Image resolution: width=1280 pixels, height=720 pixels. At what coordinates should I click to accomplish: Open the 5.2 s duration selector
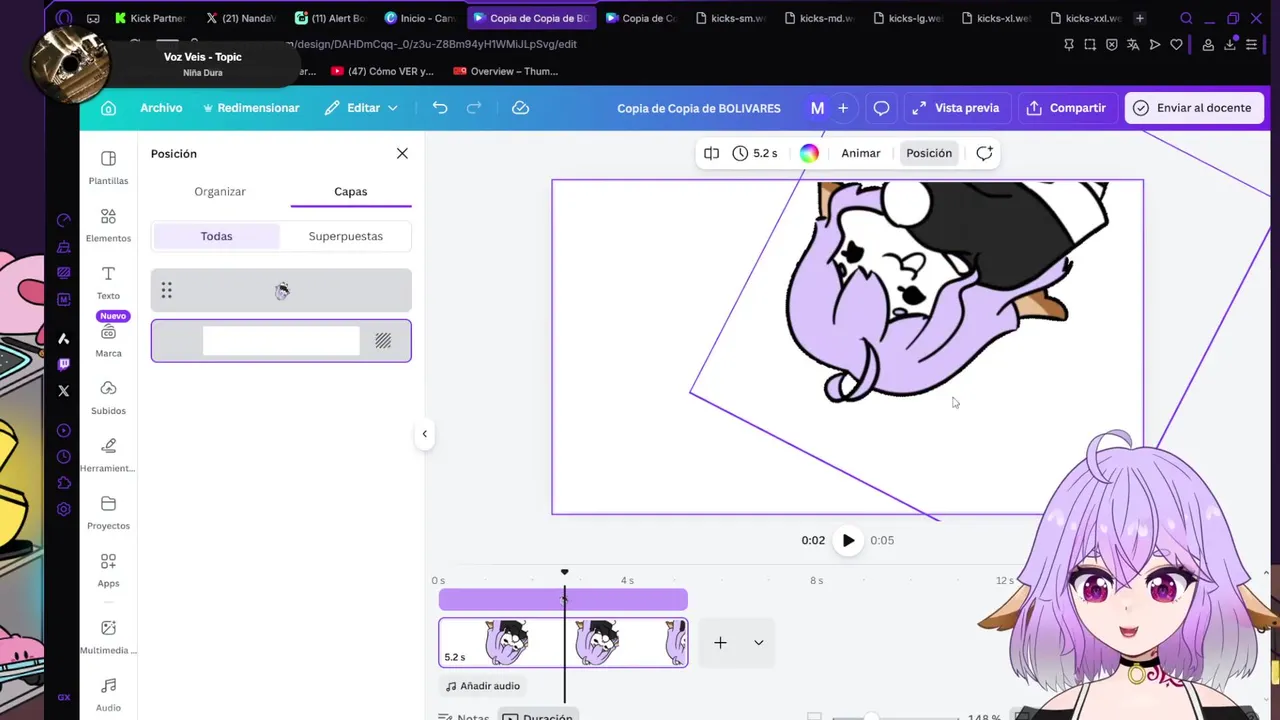click(x=755, y=153)
